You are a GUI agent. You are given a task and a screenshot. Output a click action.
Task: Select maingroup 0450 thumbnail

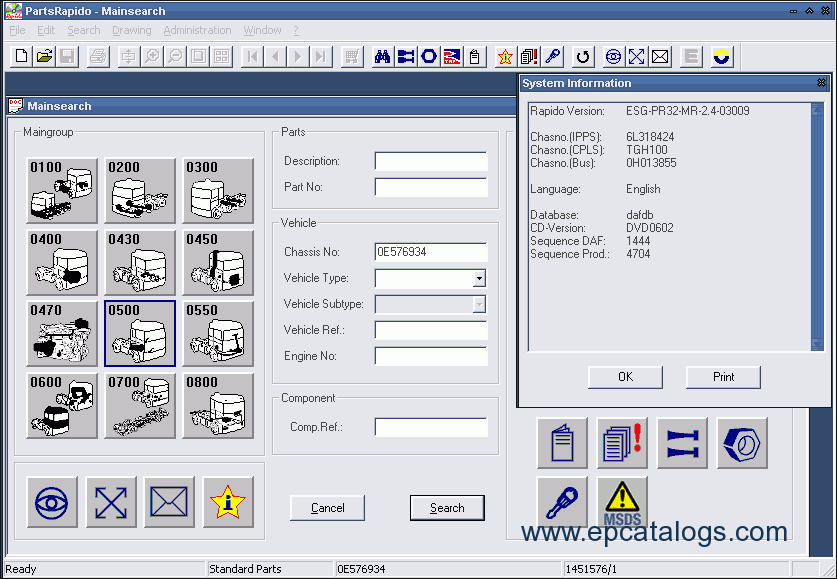(218, 263)
